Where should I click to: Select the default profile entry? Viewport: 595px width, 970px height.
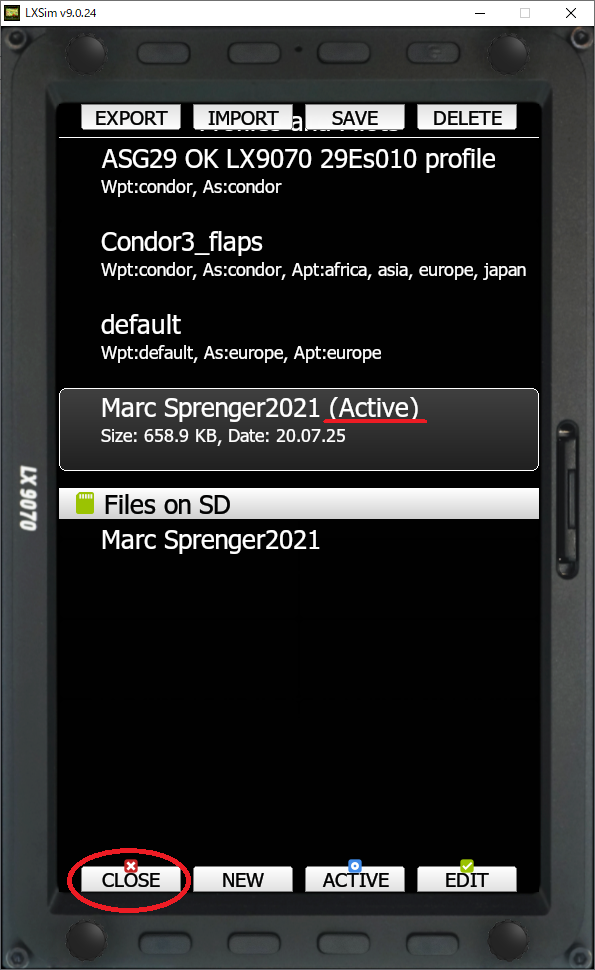pos(299,337)
